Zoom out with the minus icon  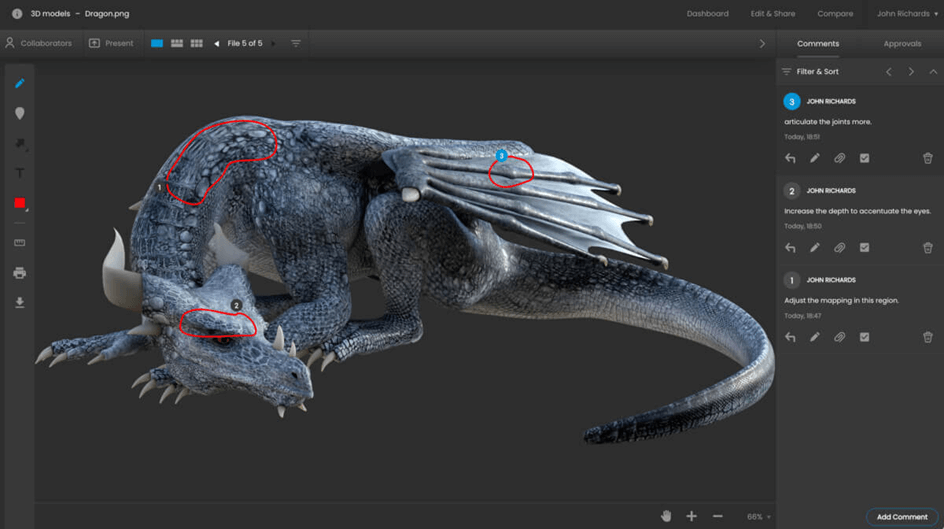click(x=717, y=516)
